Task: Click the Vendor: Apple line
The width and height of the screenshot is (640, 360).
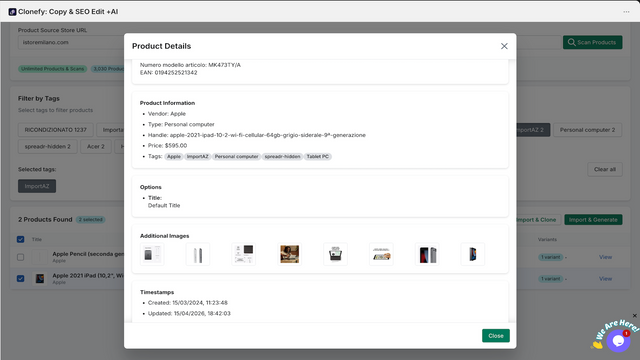Action: coord(167,114)
